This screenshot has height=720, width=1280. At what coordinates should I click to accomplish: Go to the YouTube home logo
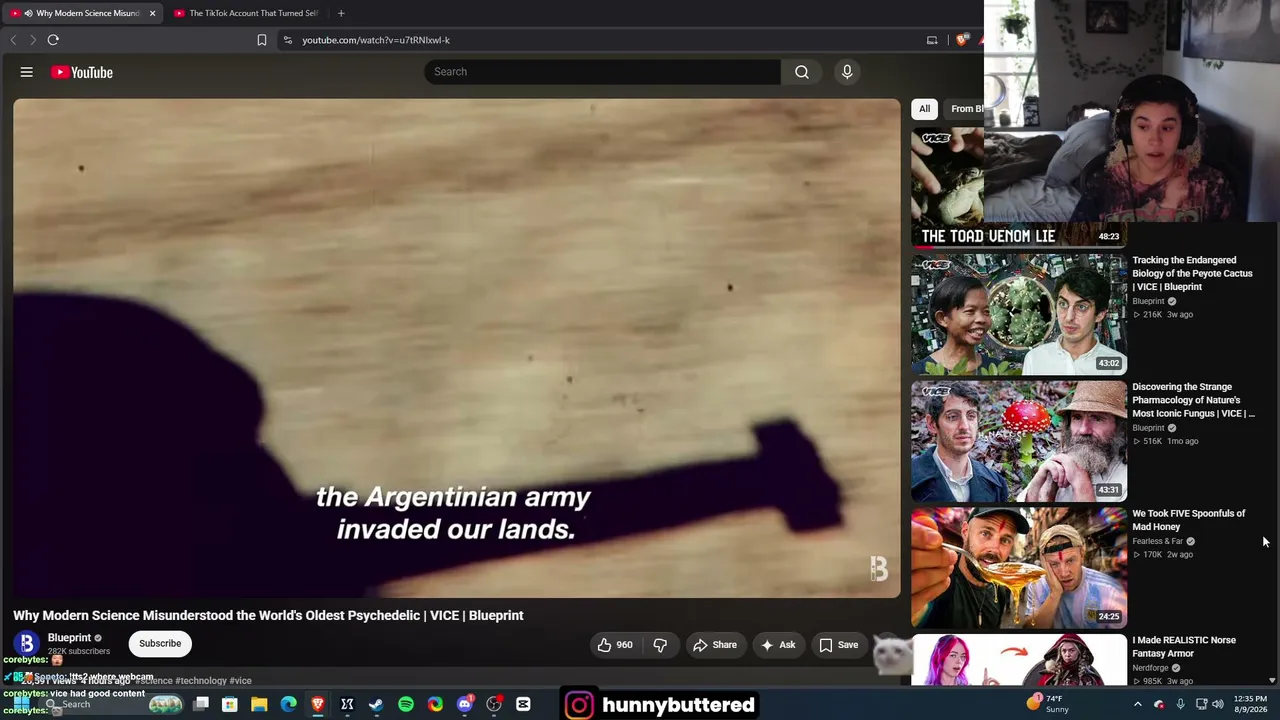tap(82, 72)
